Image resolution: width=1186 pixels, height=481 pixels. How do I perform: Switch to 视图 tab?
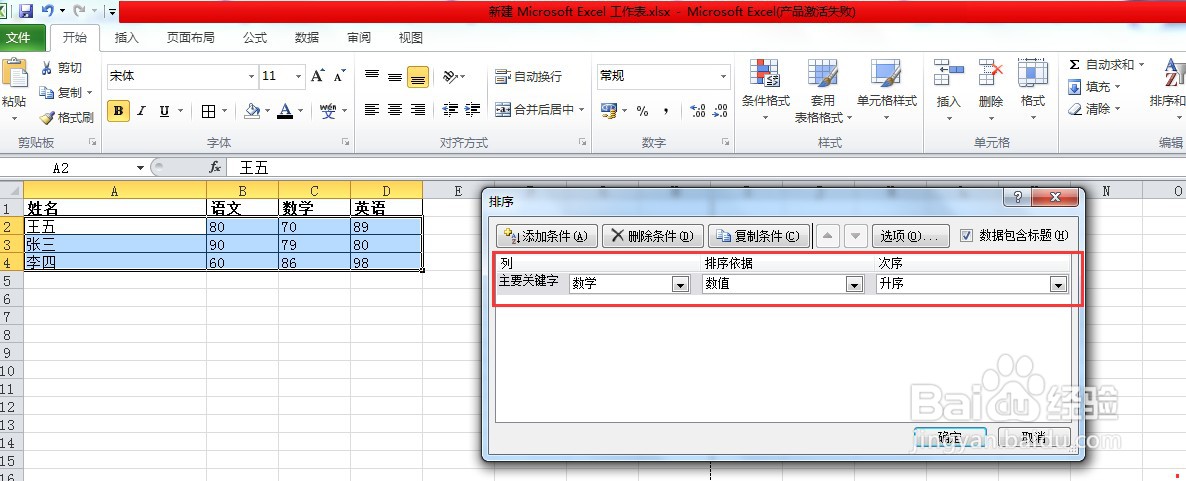click(411, 38)
